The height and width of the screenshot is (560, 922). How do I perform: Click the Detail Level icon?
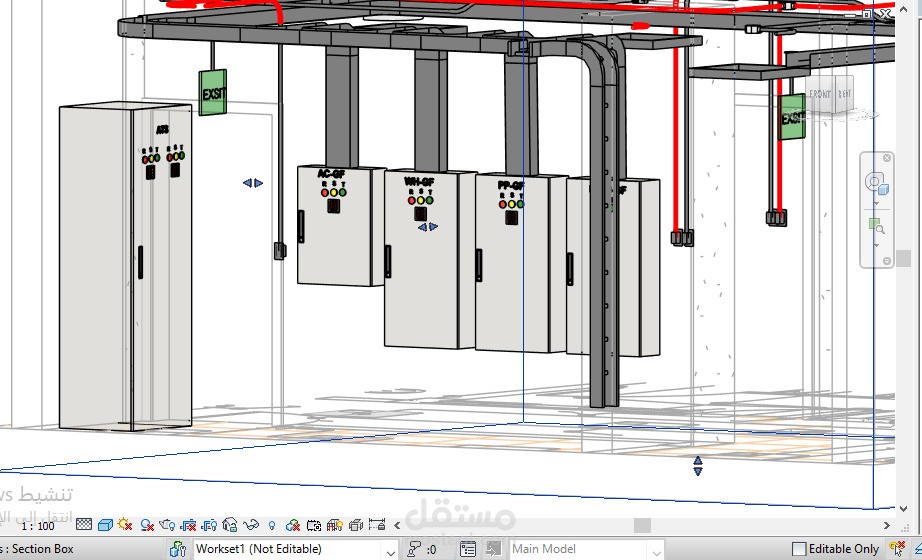point(84,525)
